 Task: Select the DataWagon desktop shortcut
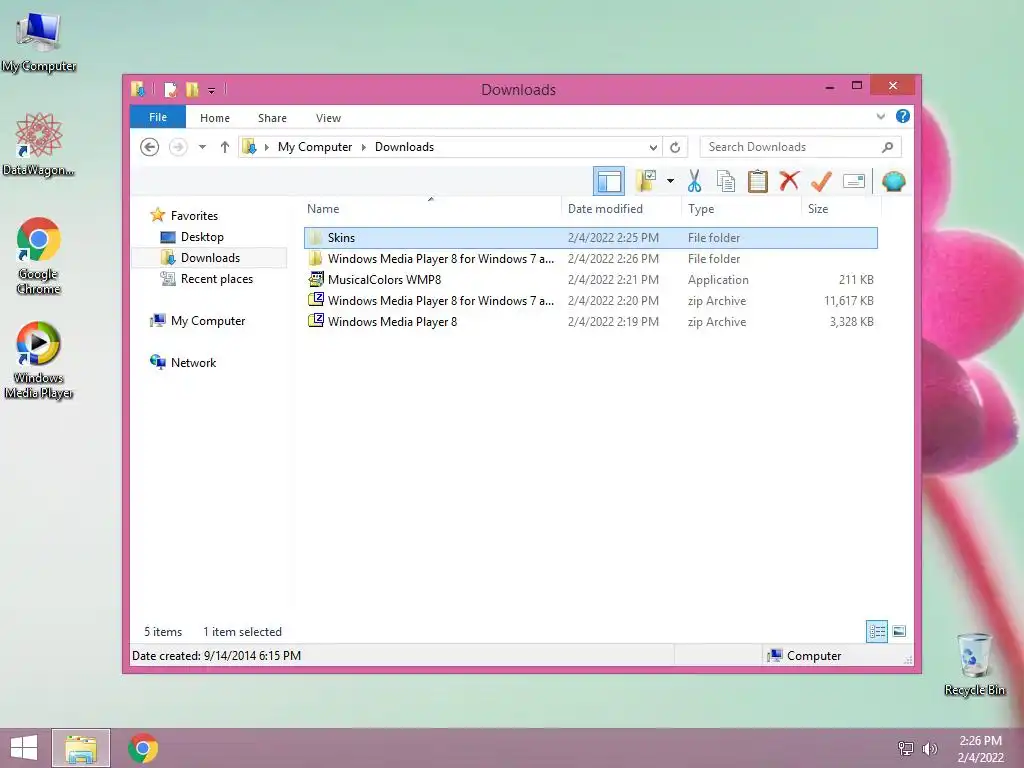click(x=39, y=144)
